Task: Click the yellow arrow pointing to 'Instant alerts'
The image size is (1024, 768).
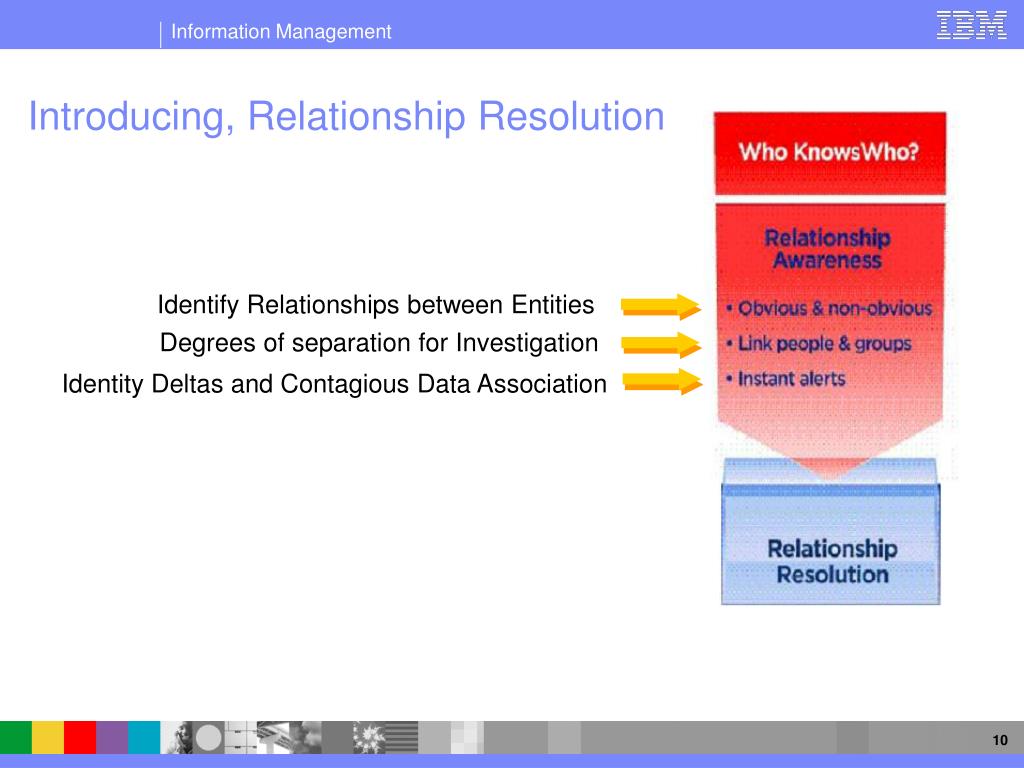Action: [662, 382]
